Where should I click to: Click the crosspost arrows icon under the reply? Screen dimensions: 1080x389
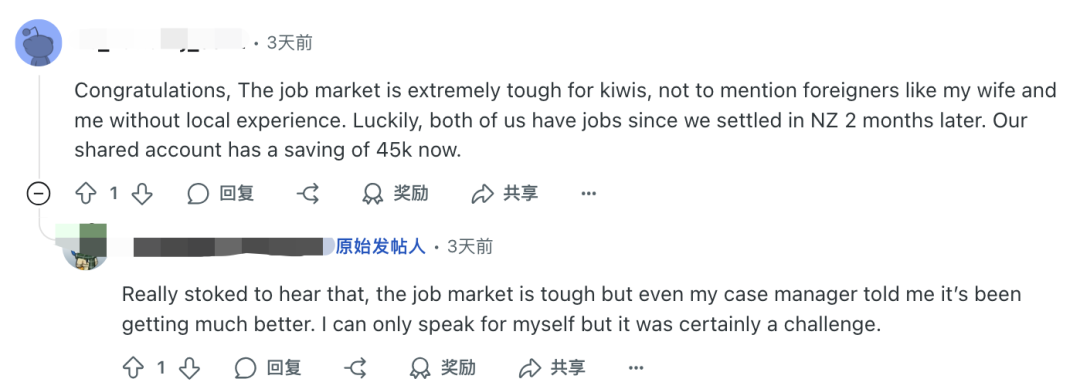355,368
